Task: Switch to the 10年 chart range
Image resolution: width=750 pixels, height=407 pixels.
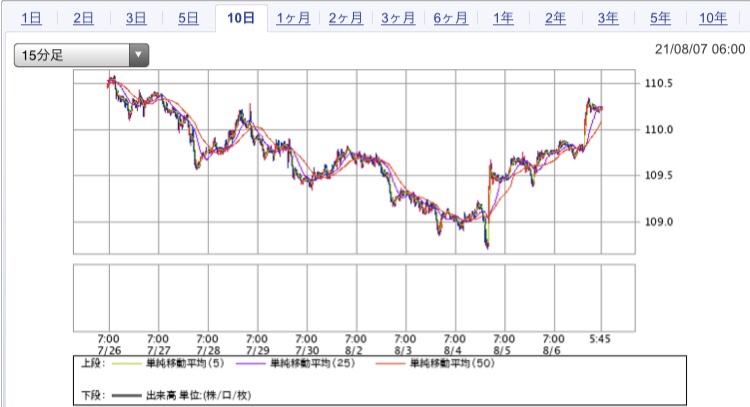Action: click(713, 19)
